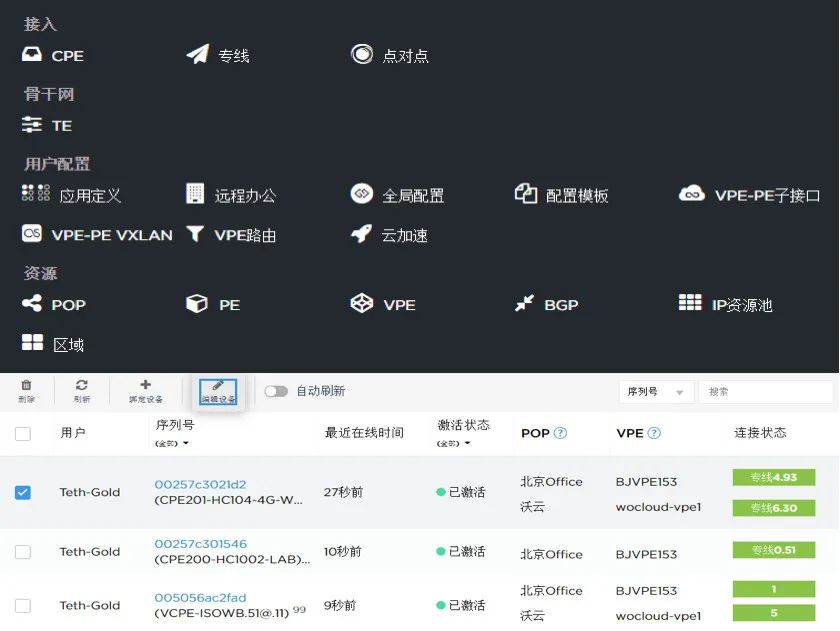Expand the 激活状态 column filter

coord(454,443)
